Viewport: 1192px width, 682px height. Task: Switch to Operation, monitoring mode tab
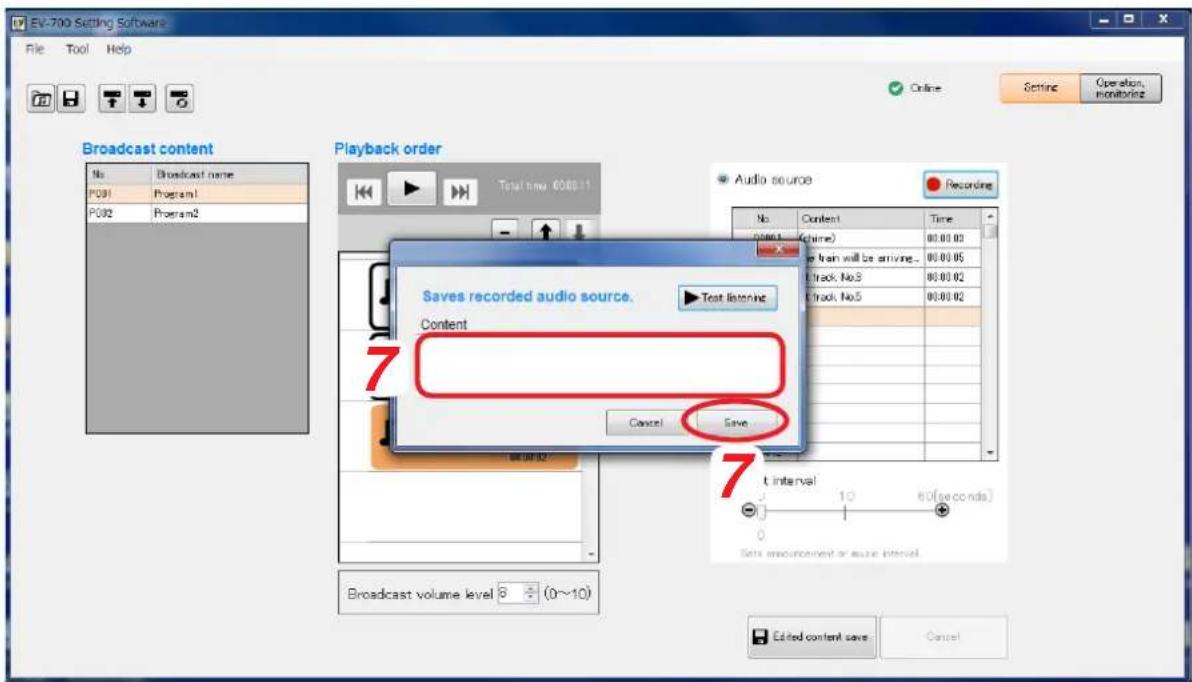[x=1121, y=88]
